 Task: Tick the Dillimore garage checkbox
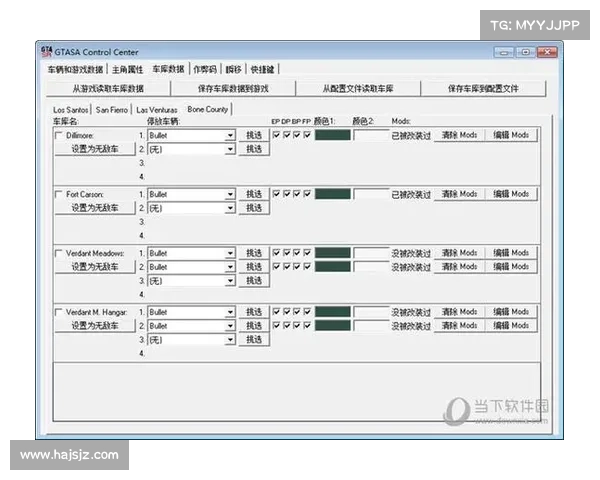point(59,136)
